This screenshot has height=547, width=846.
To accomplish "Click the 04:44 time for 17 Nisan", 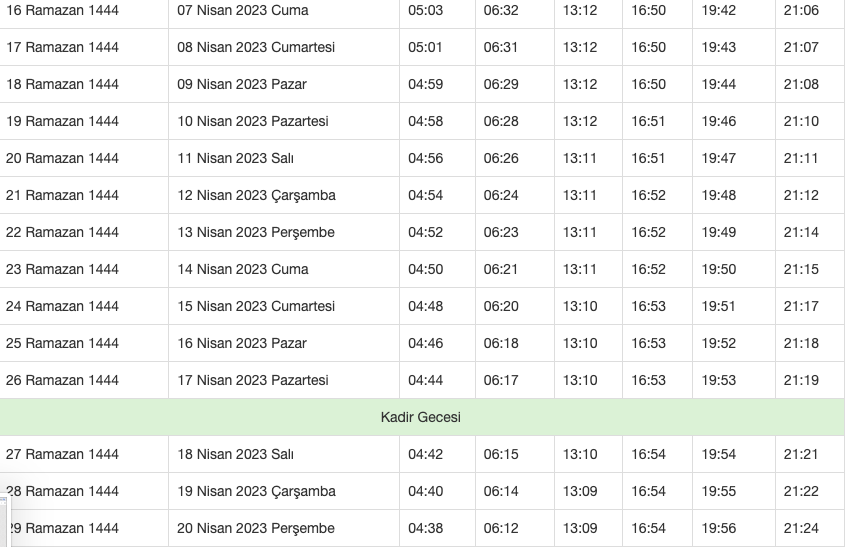I will click(426, 380).
